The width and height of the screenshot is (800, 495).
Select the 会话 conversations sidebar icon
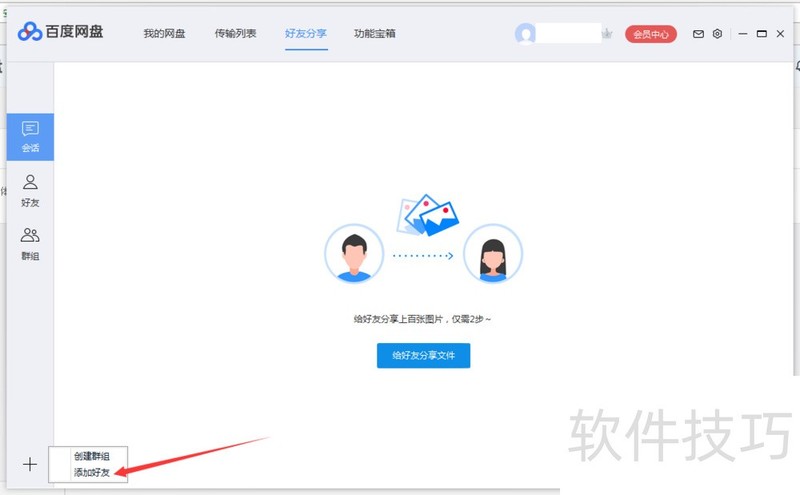(30, 137)
